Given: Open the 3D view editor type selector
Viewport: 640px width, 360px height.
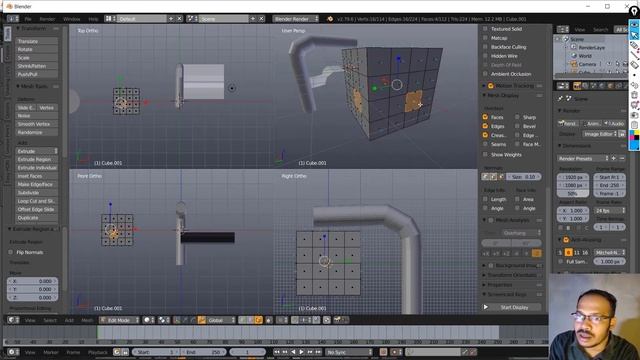Looking at the screenshot, I should click(13, 320).
